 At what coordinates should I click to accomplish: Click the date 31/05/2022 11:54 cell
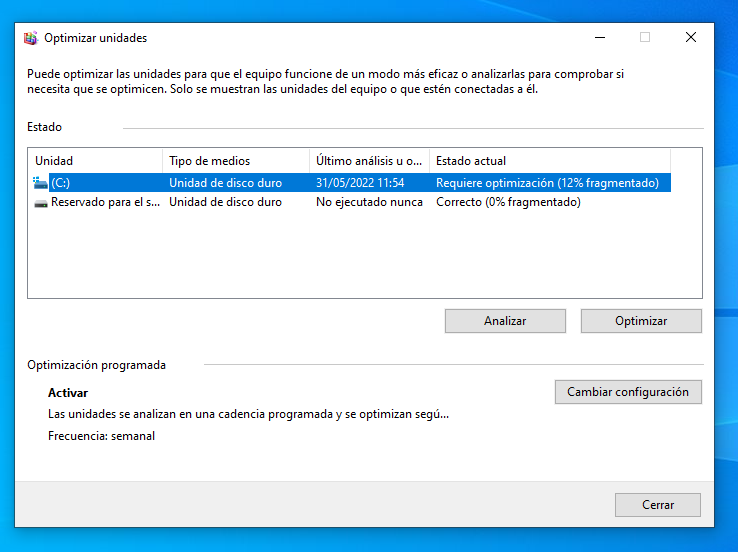click(360, 183)
